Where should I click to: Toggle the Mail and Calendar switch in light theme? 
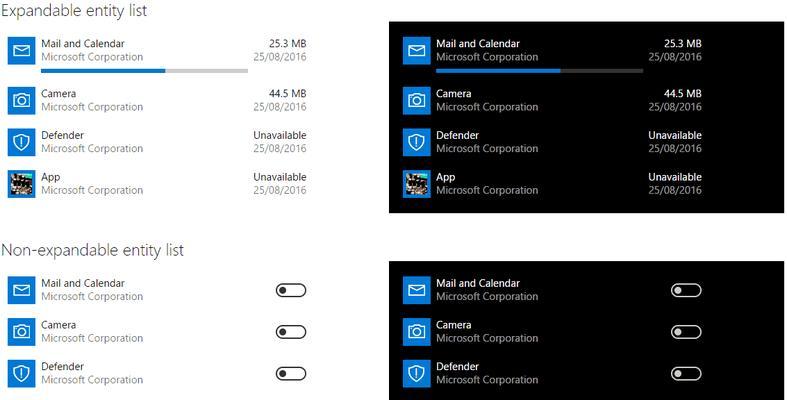click(x=290, y=290)
